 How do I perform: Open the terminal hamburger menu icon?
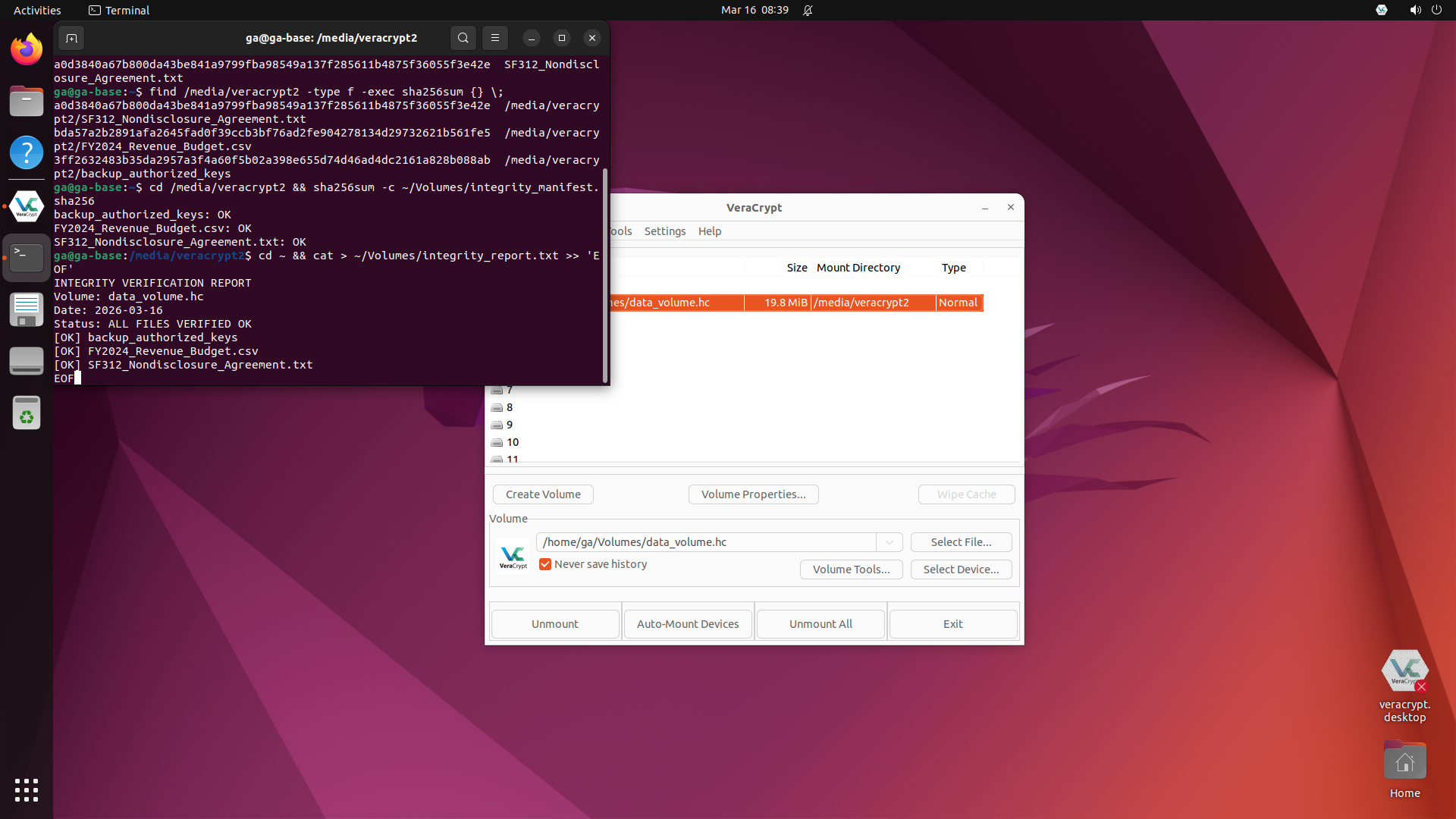point(495,38)
